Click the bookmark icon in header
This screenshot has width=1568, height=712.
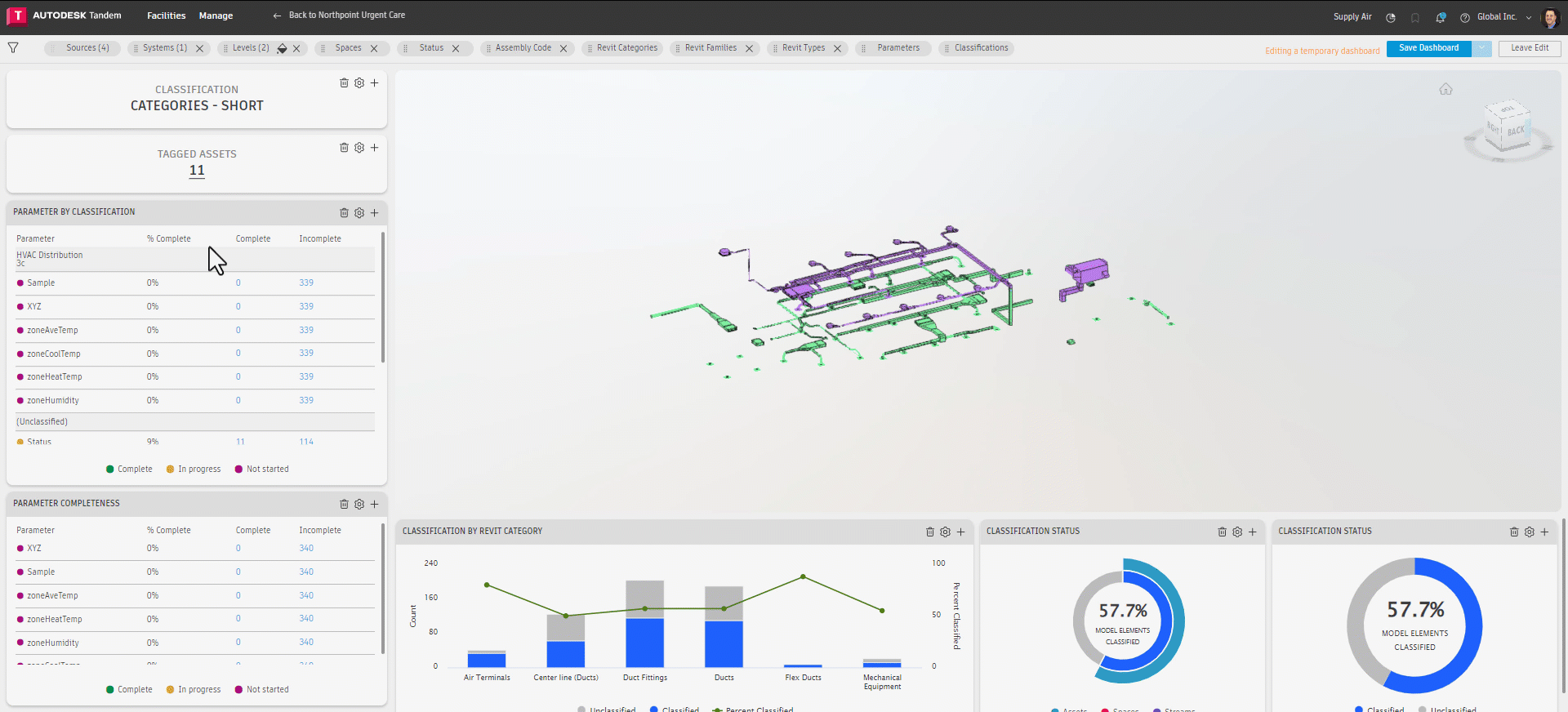coord(1415,17)
